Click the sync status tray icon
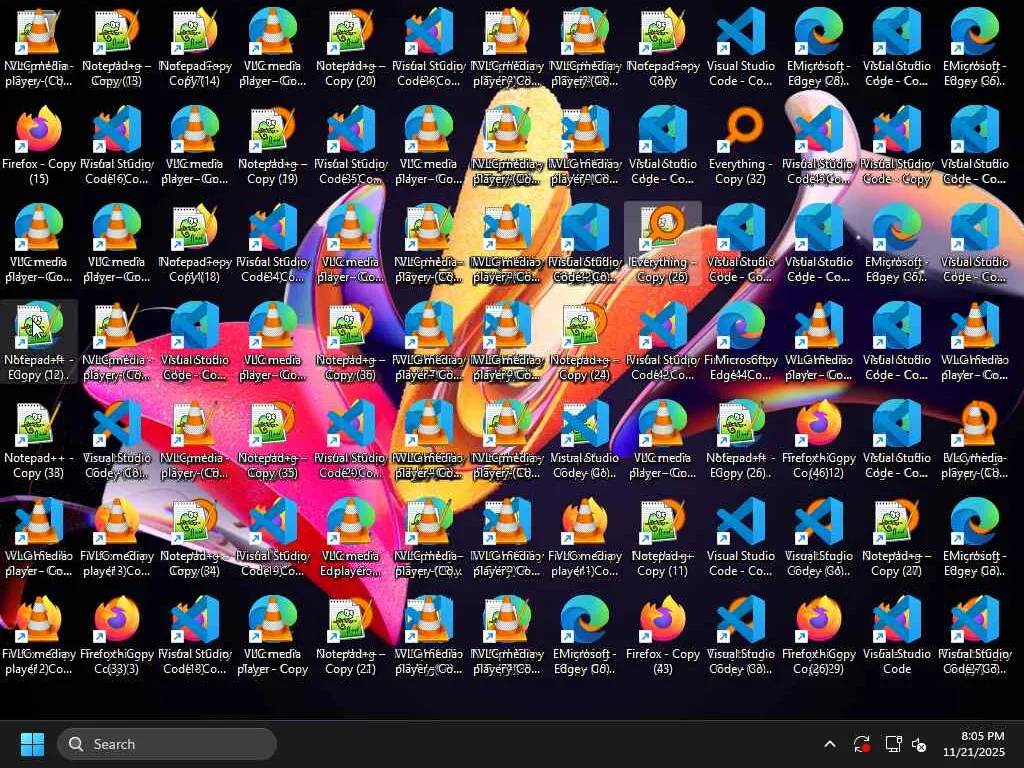 point(861,744)
